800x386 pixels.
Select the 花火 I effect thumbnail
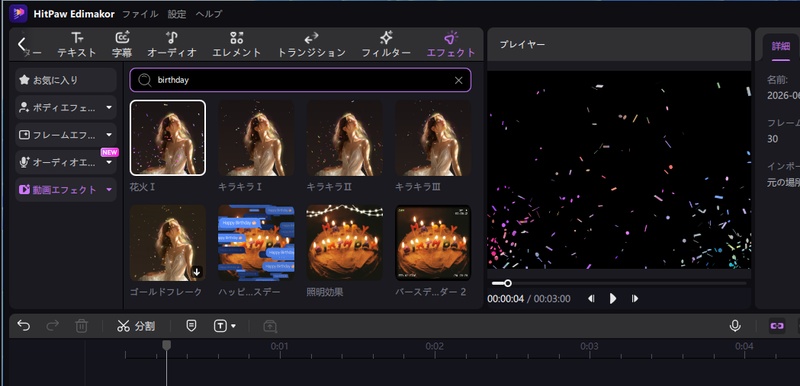tap(168, 138)
